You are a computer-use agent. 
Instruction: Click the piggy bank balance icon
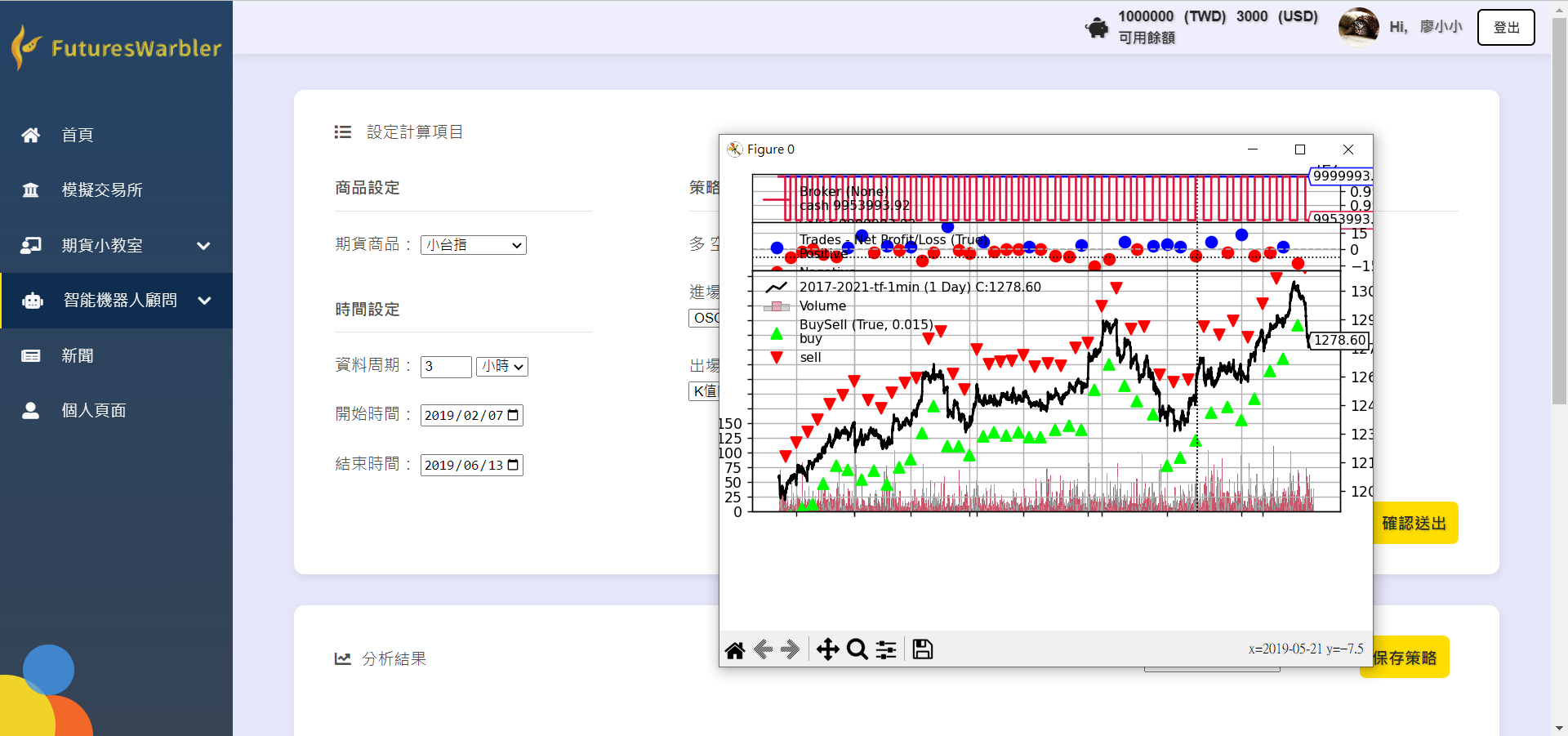[1097, 28]
